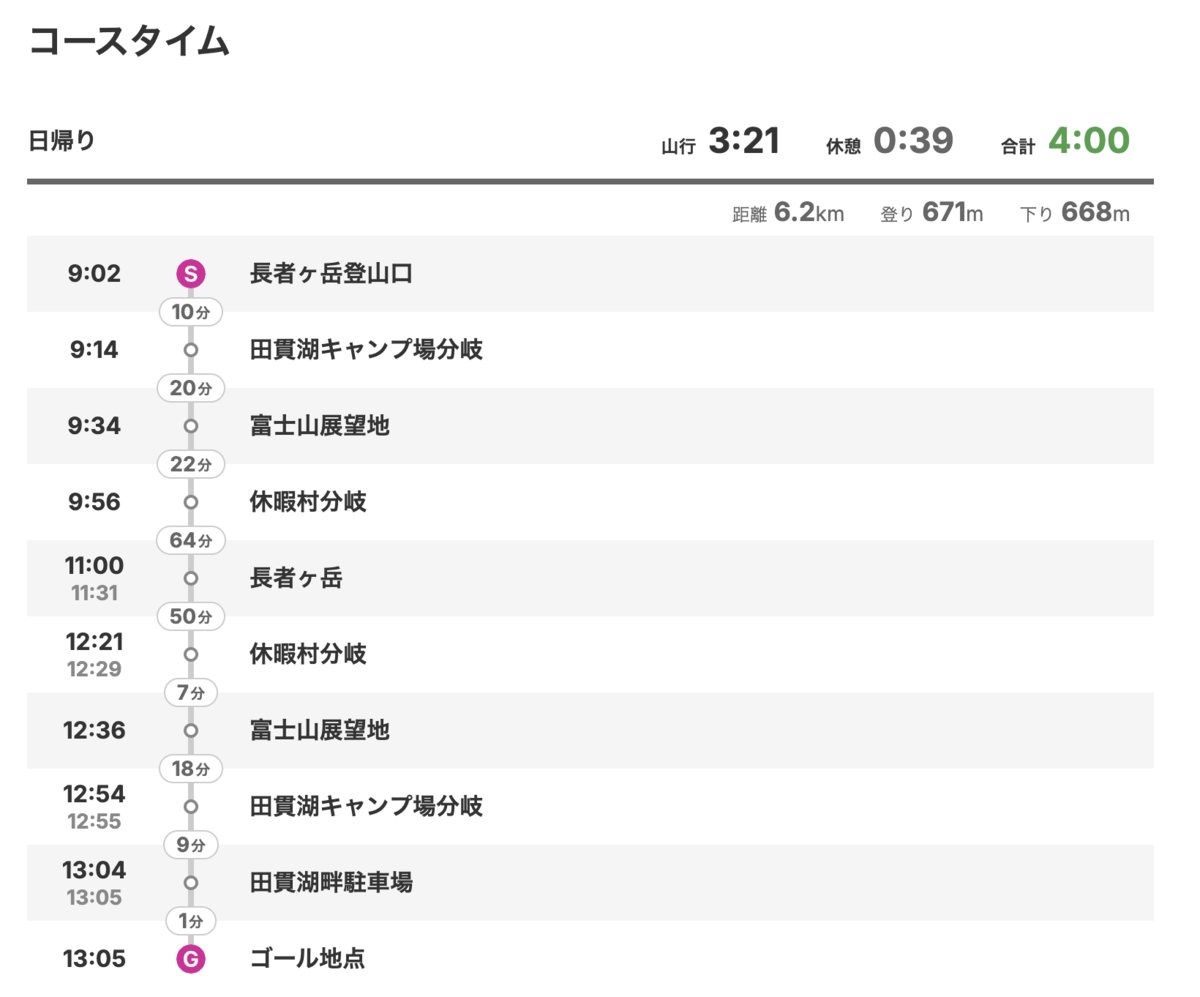Click the waypoint circle beside 11:00 長者ヶ岳
Image resolution: width=1200 pixels, height=997 pixels.
[x=190, y=578]
